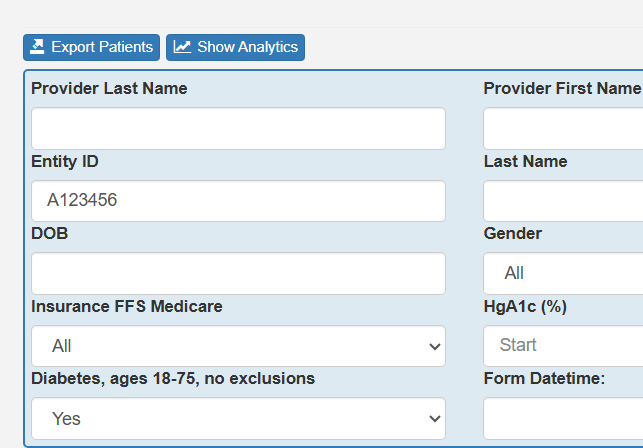The width and height of the screenshot is (643, 448).
Task: Click the Entity ID label text
Action: [x=65, y=161]
